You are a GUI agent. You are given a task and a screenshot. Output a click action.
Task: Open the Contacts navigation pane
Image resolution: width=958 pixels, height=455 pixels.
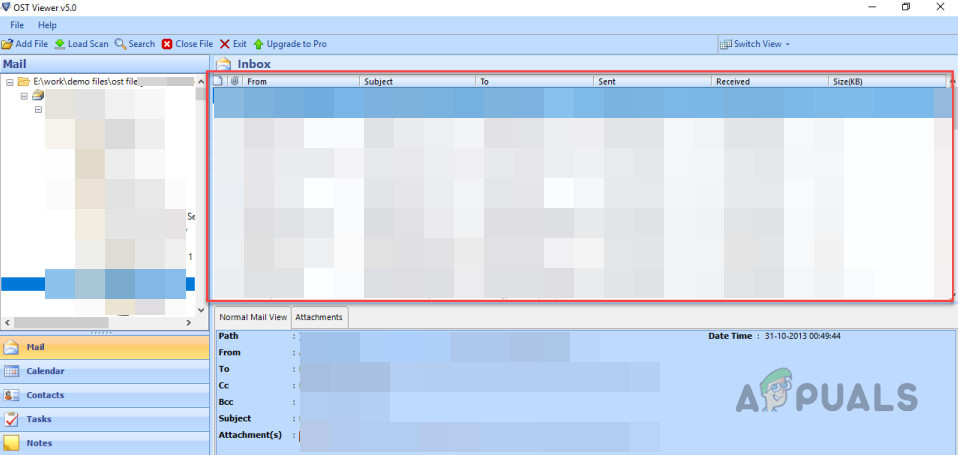(104, 395)
